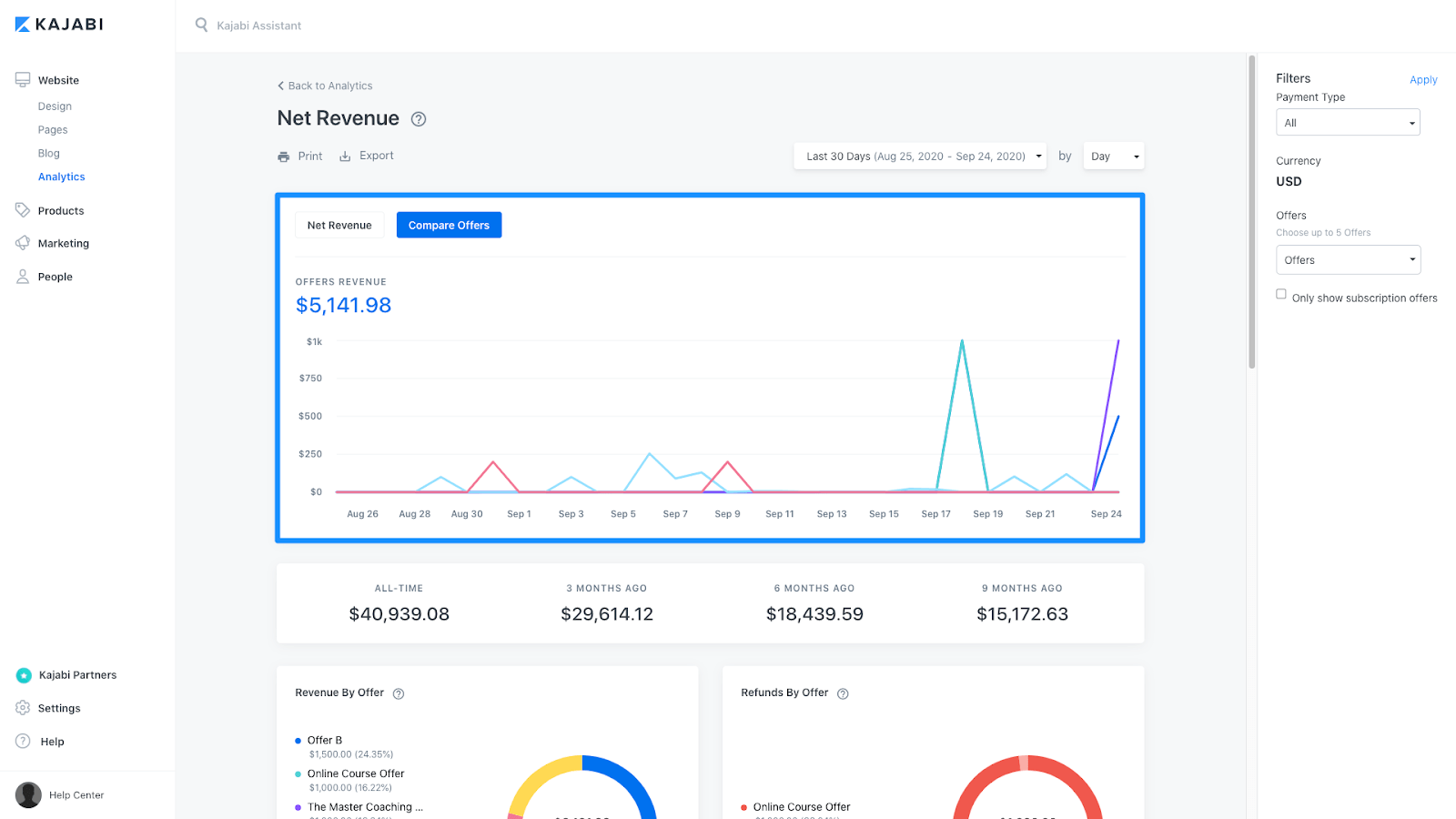Open Kajabi Partners link
This screenshot has height=819, width=1456.
click(x=77, y=675)
